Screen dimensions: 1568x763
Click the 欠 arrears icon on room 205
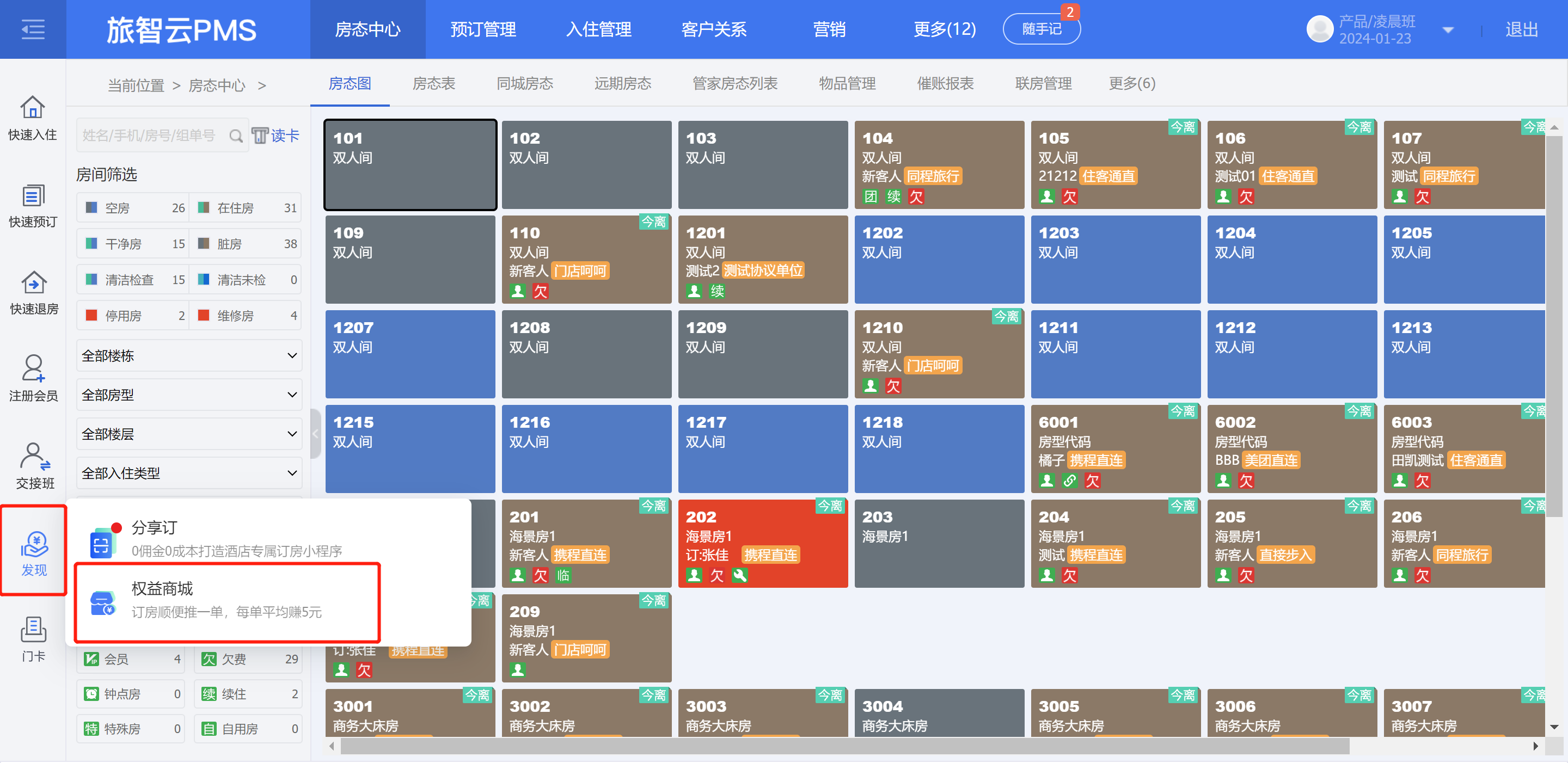click(x=1246, y=575)
